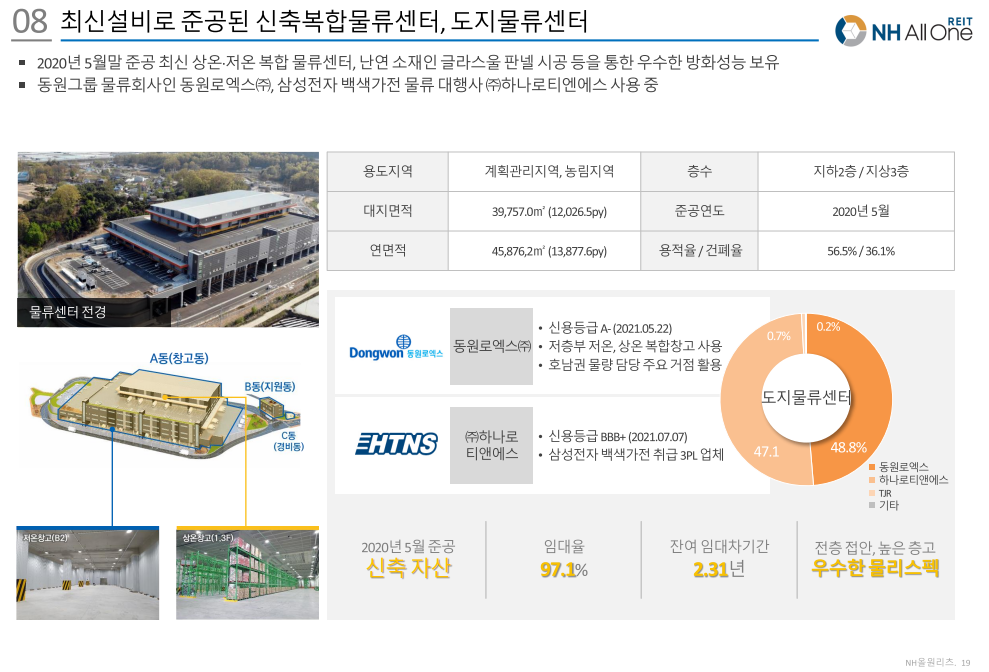Click the 기타 gray legend swatch
989x672 pixels.
point(872,505)
